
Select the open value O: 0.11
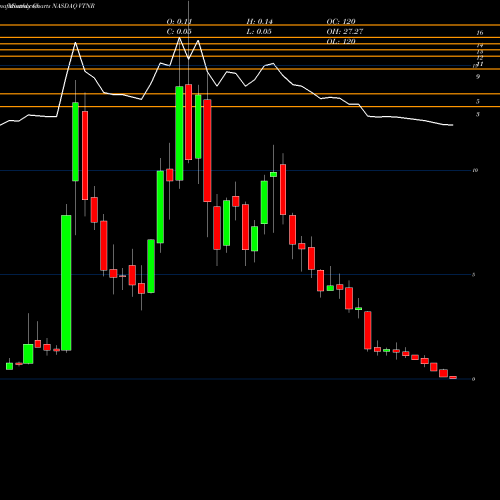point(179,21)
